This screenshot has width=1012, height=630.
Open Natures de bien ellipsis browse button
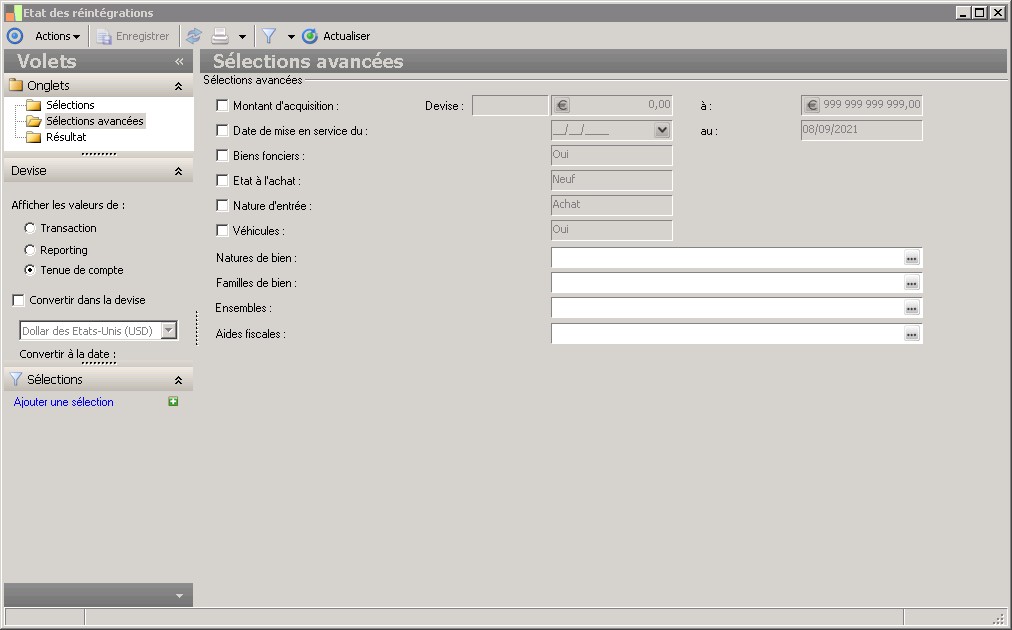(x=911, y=258)
